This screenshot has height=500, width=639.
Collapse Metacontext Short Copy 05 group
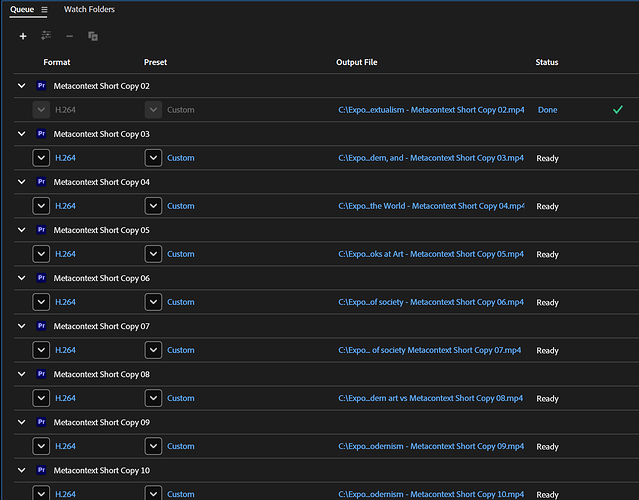(22, 230)
